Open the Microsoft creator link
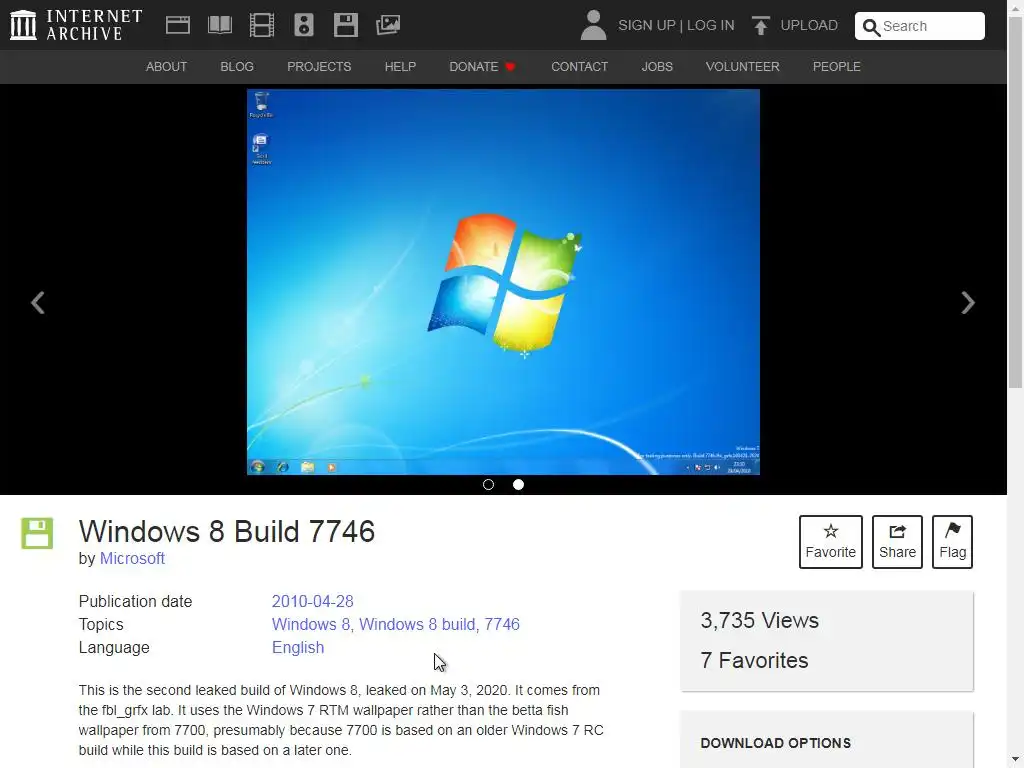The height and width of the screenshot is (768, 1024). [132, 558]
